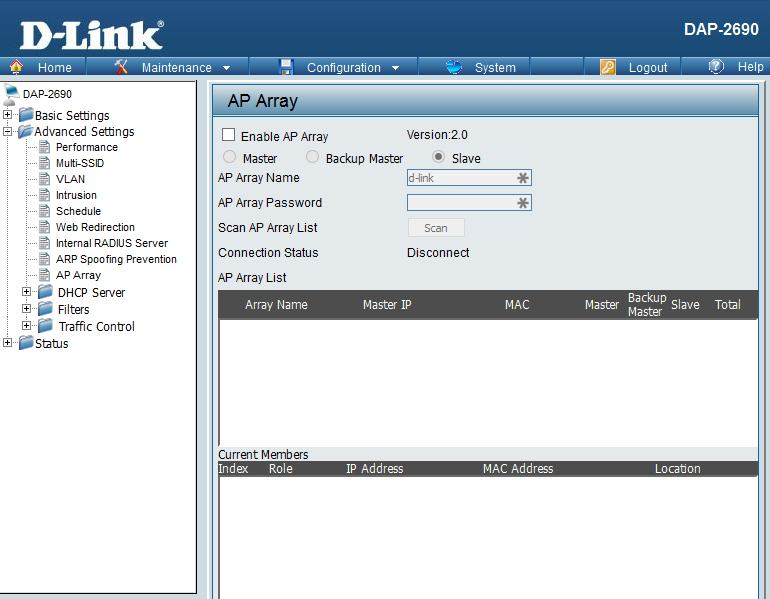Click the Internal RADIUS Server page icon
Screen dimensions: 770x599
tap(45, 243)
